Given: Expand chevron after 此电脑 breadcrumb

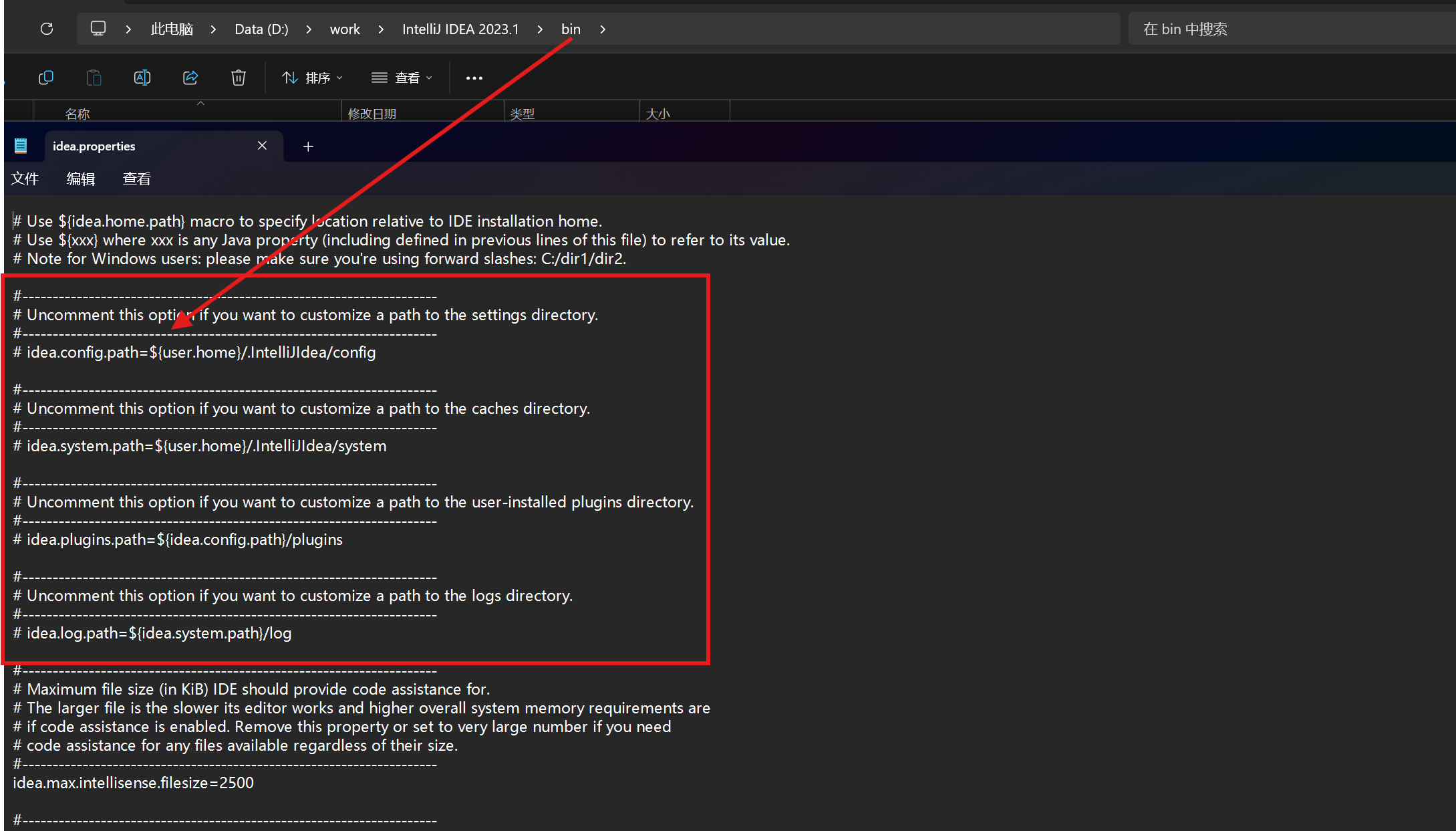Looking at the screenshot, I should [213, 29].
